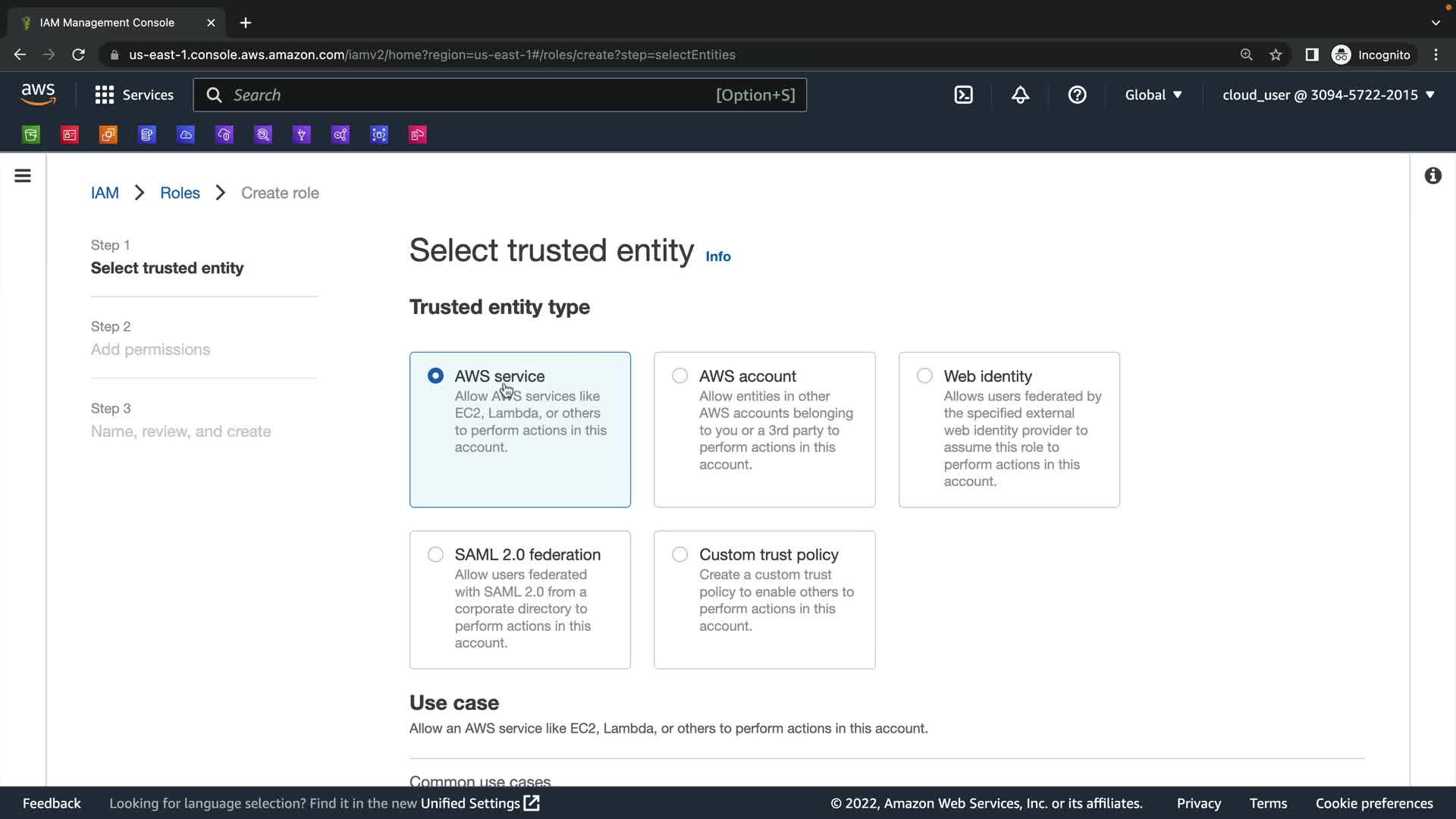Screen dimensions: 1456x819
Task: Open the info panel icon on the right
Action: point(1432,176)
